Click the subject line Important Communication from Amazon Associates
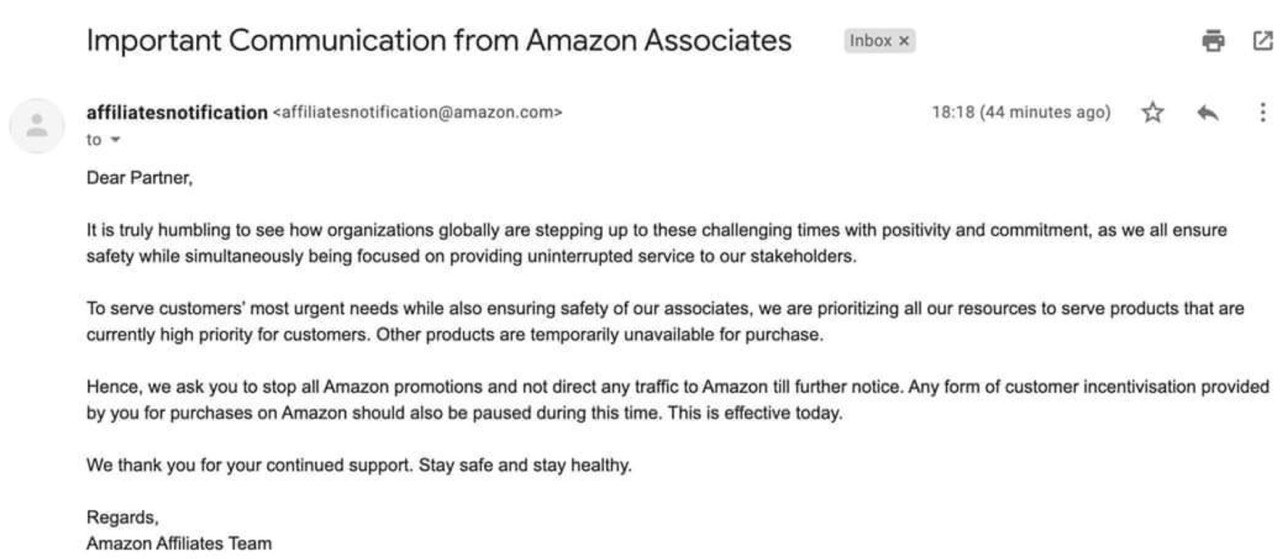Viewport: 1280px width, 559px height. coord(439,41)
